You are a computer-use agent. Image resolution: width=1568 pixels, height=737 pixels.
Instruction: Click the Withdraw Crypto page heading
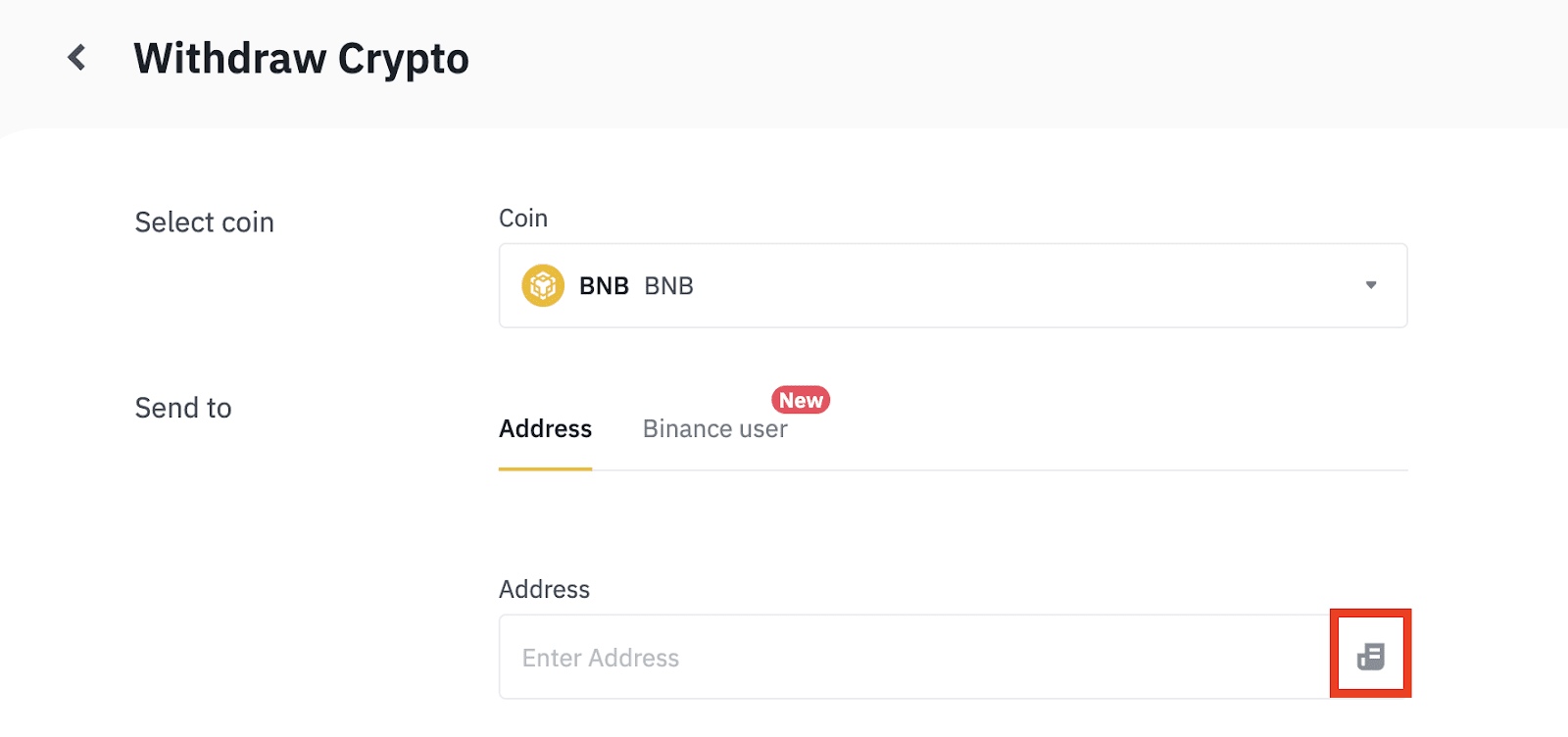tap(301, 59)
